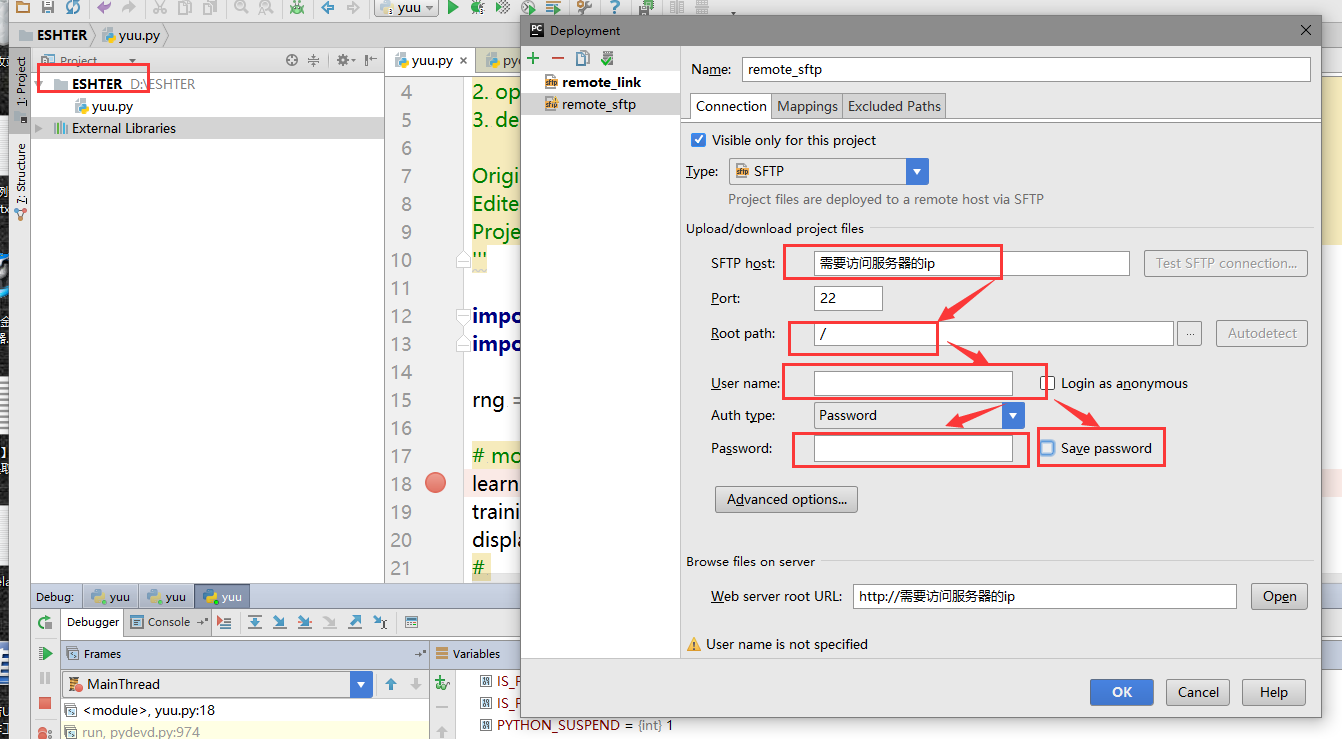Click the Open button beside Web server root URL
The image size is (1342, 739).
[x=1279, y=596]
